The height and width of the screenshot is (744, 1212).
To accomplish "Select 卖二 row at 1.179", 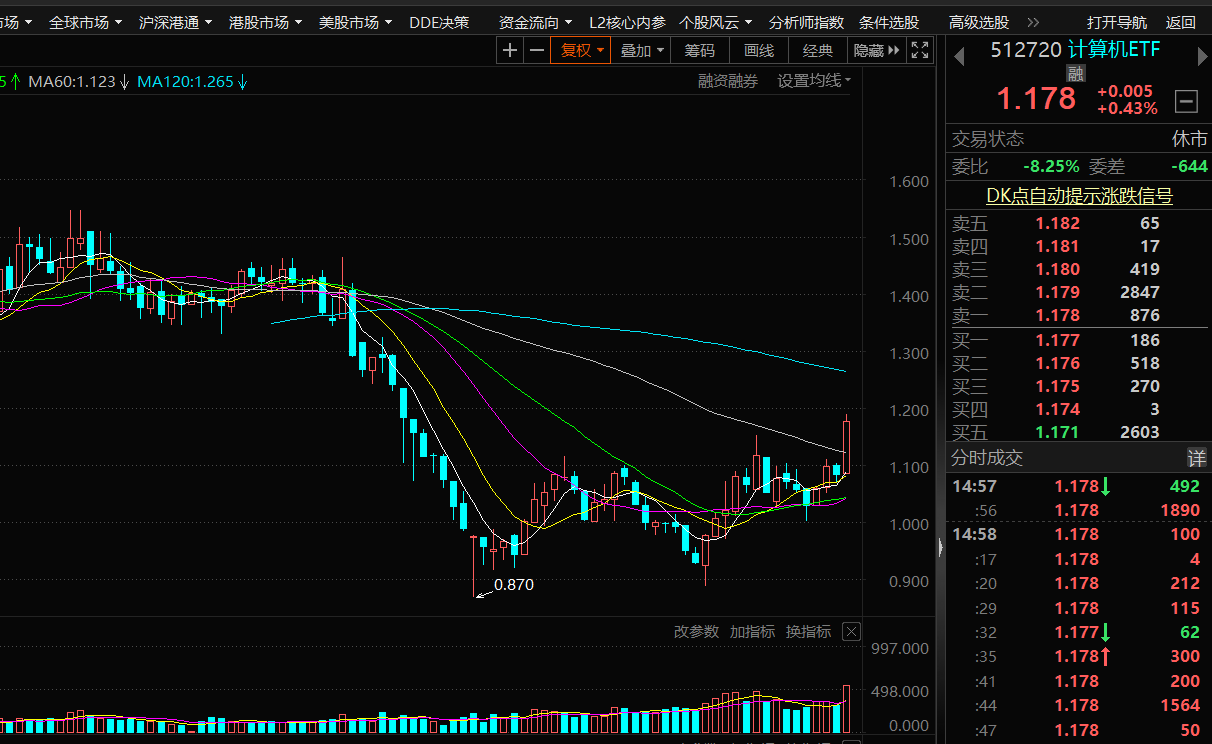I will pos(1079,292).
